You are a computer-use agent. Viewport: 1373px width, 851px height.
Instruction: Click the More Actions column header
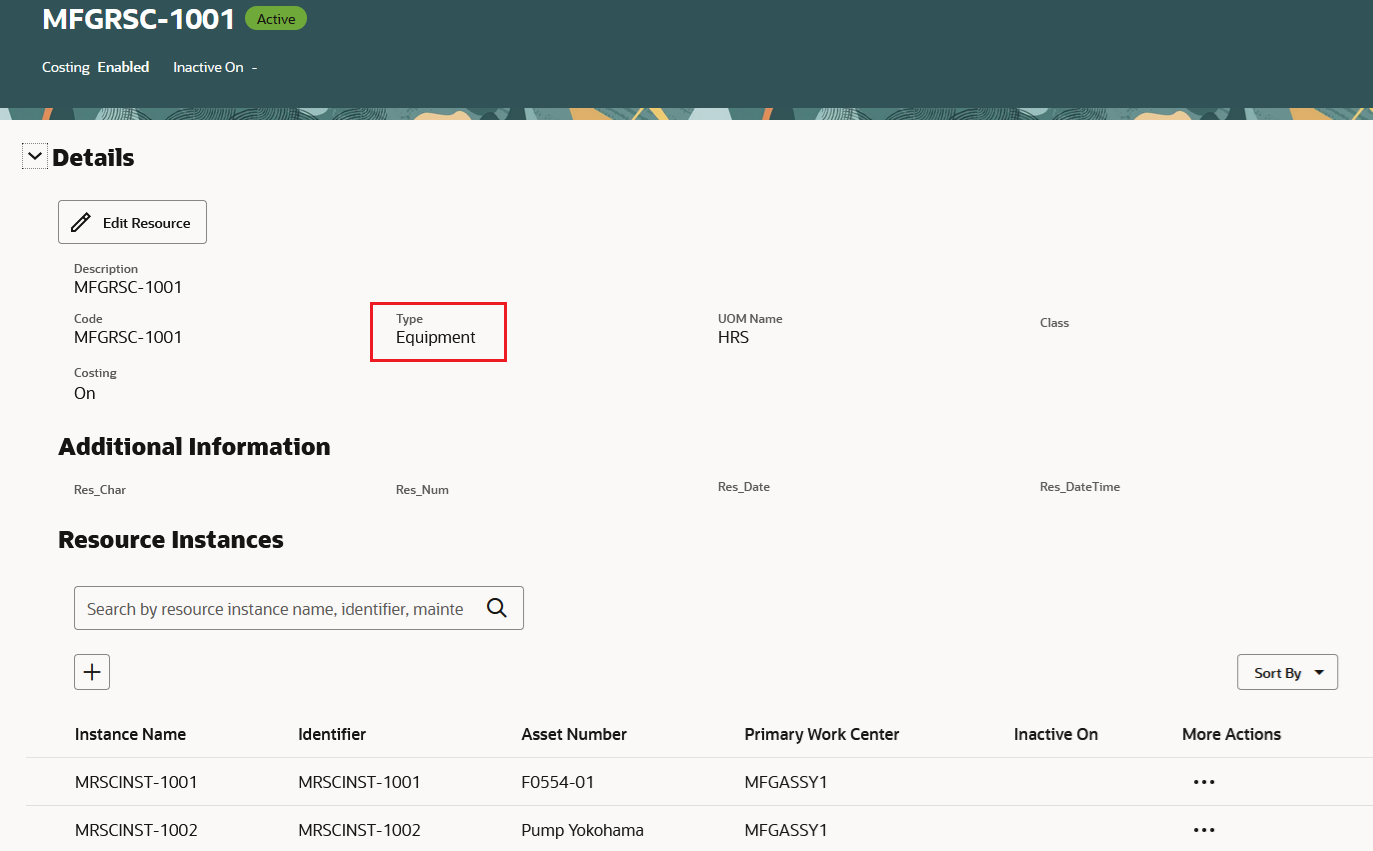click(x=1231, y=734)
